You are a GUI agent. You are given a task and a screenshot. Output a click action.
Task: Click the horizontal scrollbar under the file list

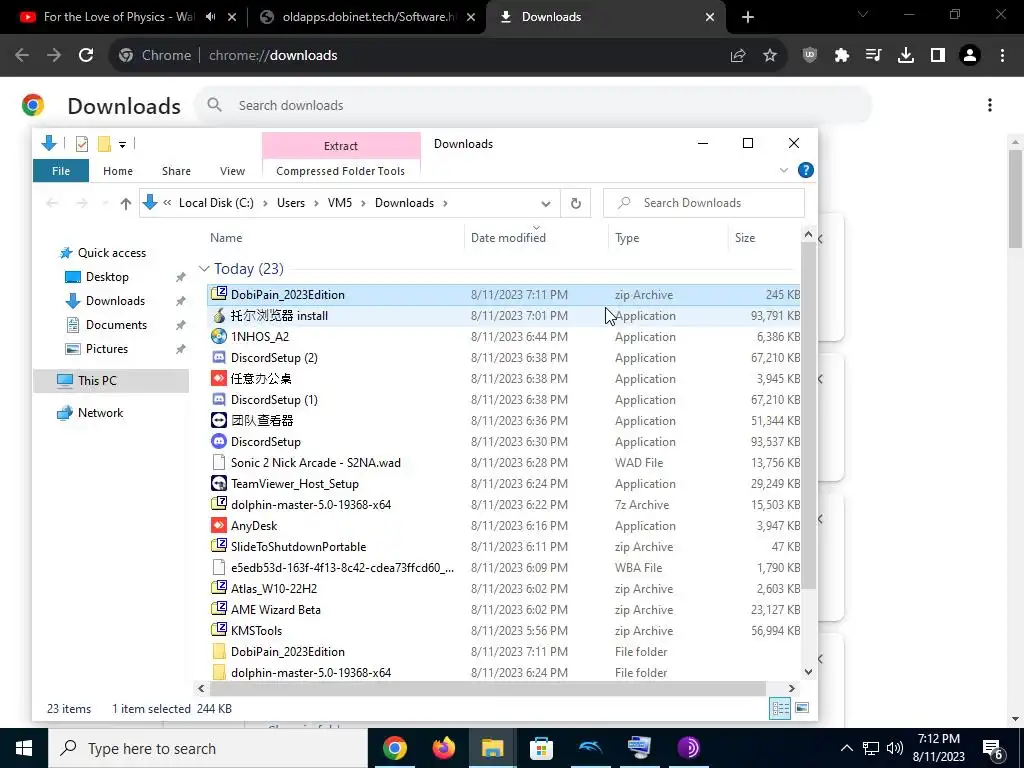click(487, 688)
